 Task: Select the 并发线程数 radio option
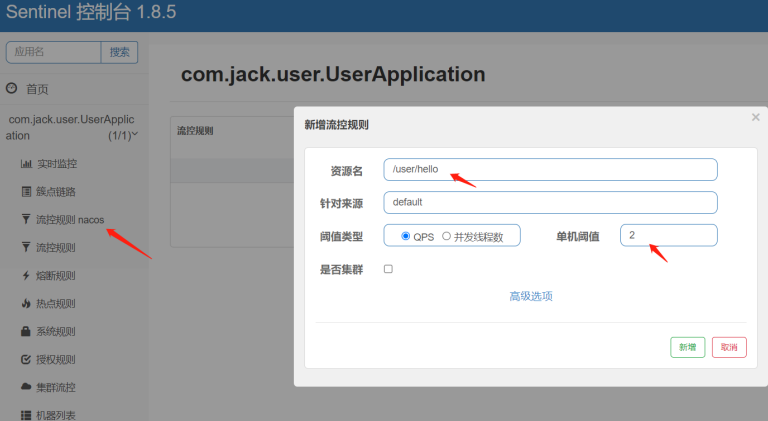446,236
